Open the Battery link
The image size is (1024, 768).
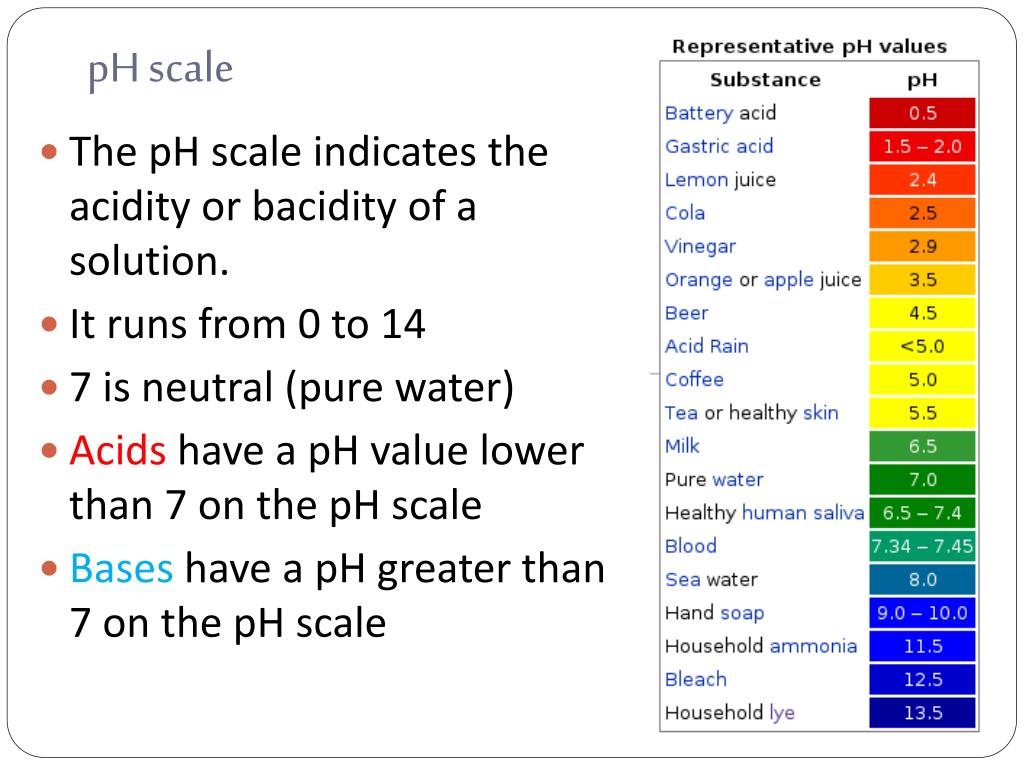699,113
